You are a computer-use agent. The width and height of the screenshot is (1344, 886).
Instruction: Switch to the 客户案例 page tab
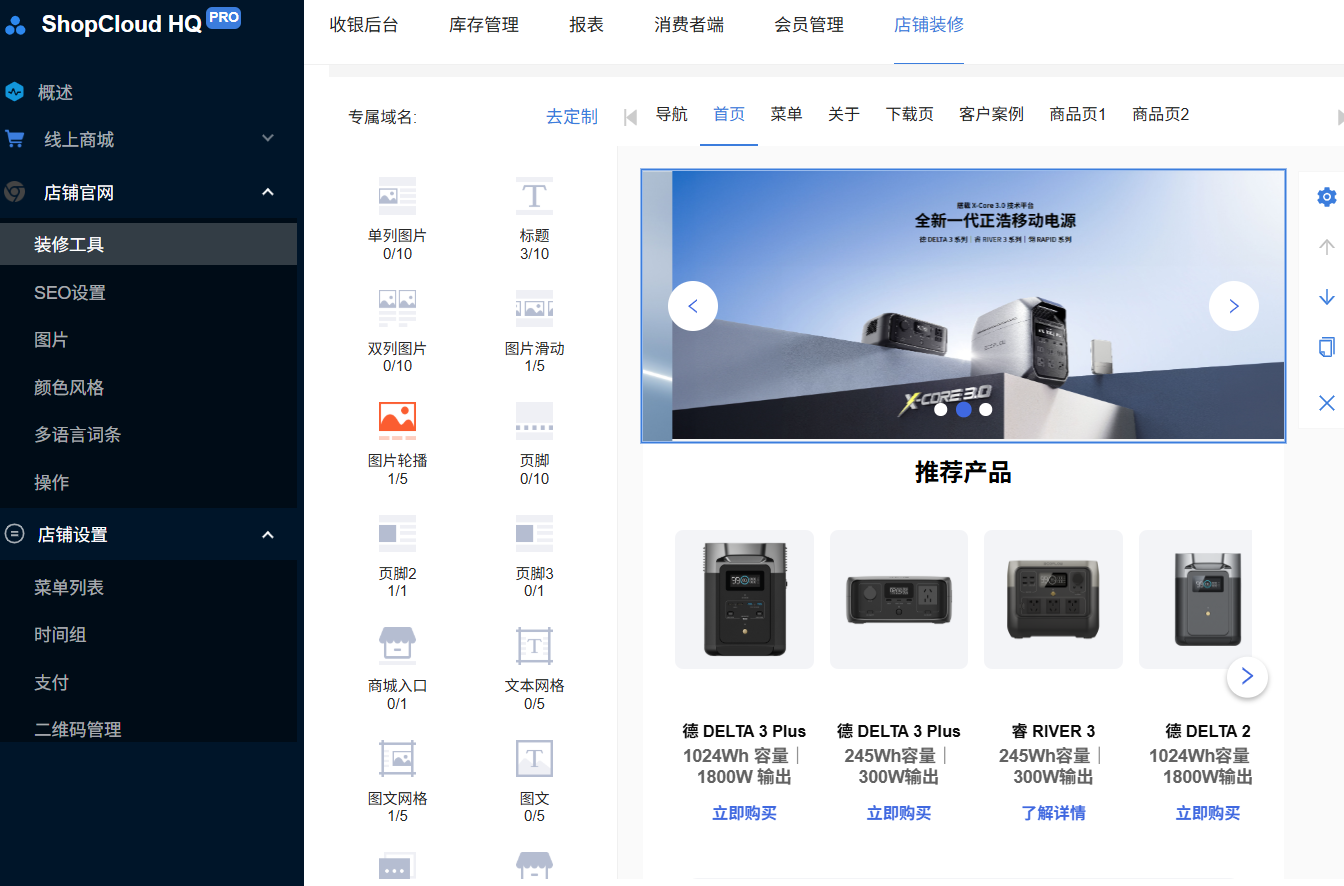tap(991, 114)
